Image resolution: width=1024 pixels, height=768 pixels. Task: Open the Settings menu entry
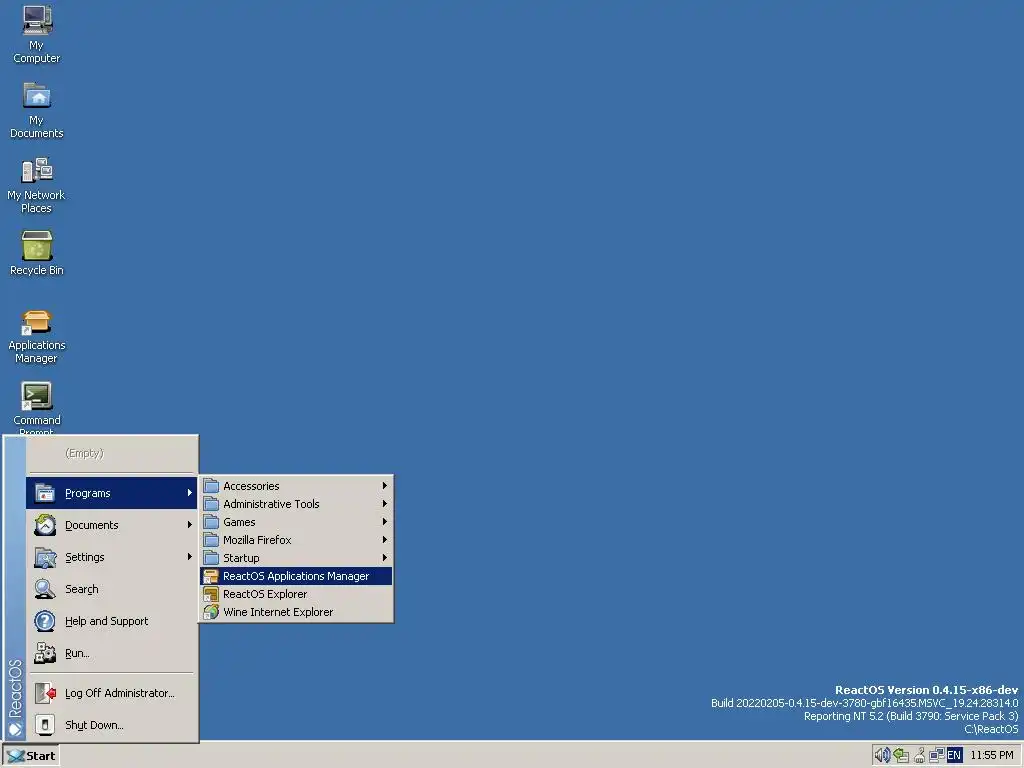coord(112,557)
